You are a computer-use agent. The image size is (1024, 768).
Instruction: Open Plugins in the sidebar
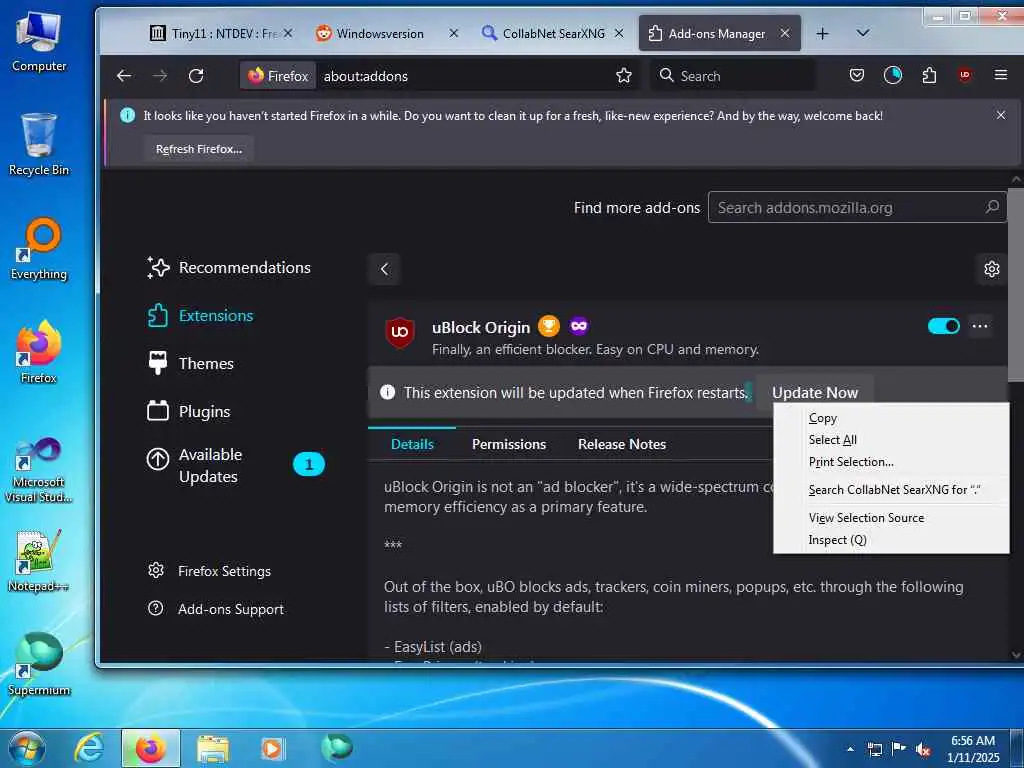(x=189, y=411)
